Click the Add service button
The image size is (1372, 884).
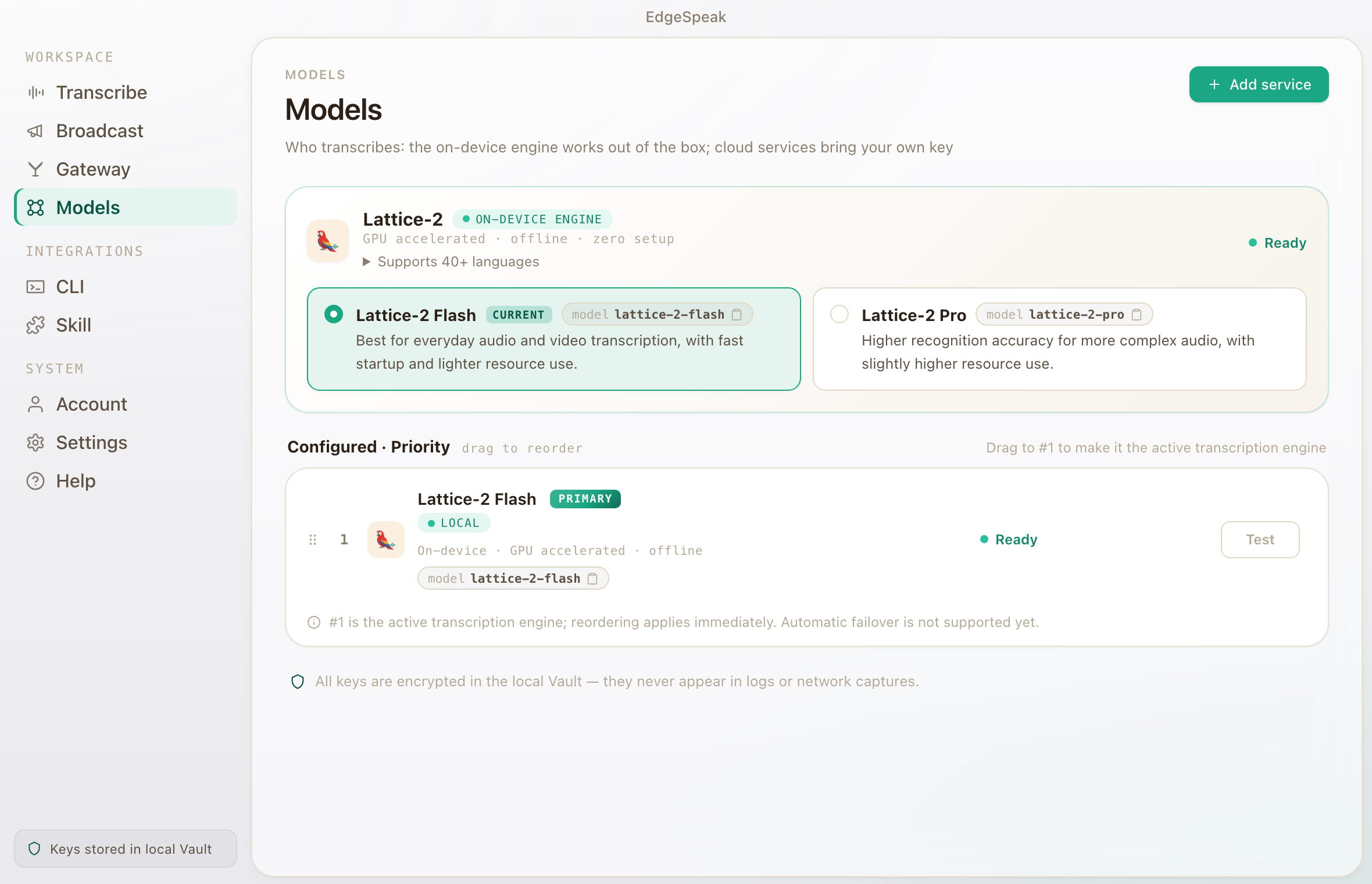1259,84
